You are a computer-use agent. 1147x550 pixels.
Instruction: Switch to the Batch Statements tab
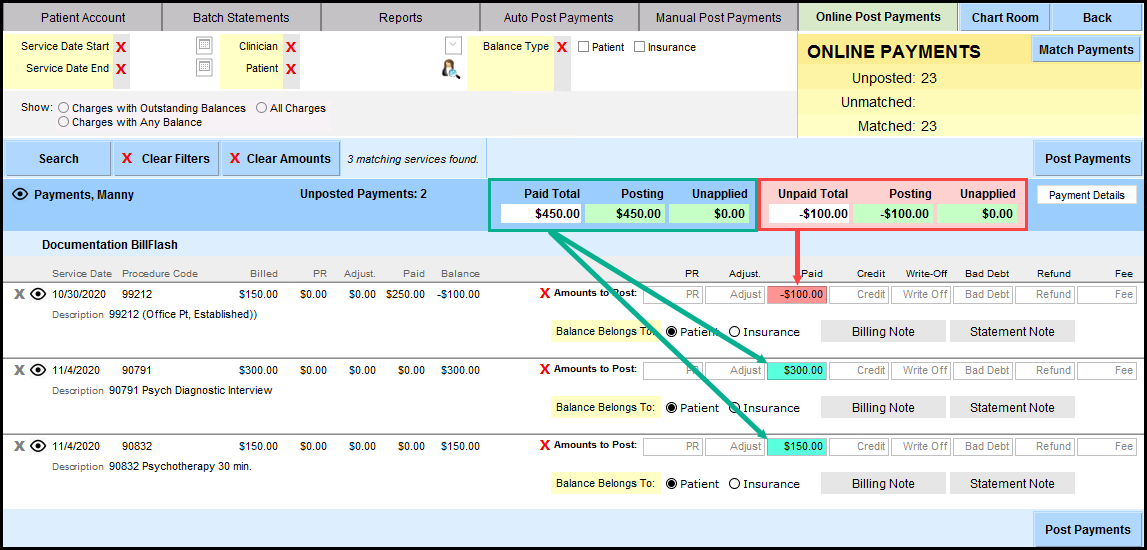pyautogui.click(x=240, y=17)
